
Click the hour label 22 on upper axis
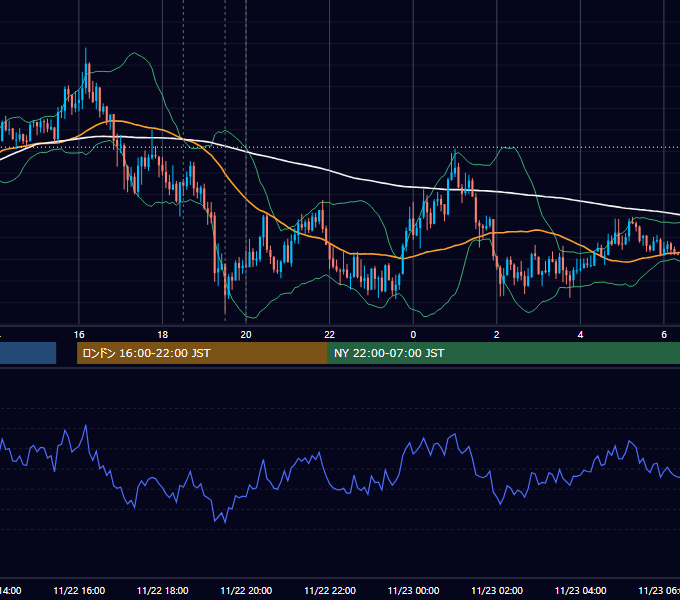pos(330,335)
